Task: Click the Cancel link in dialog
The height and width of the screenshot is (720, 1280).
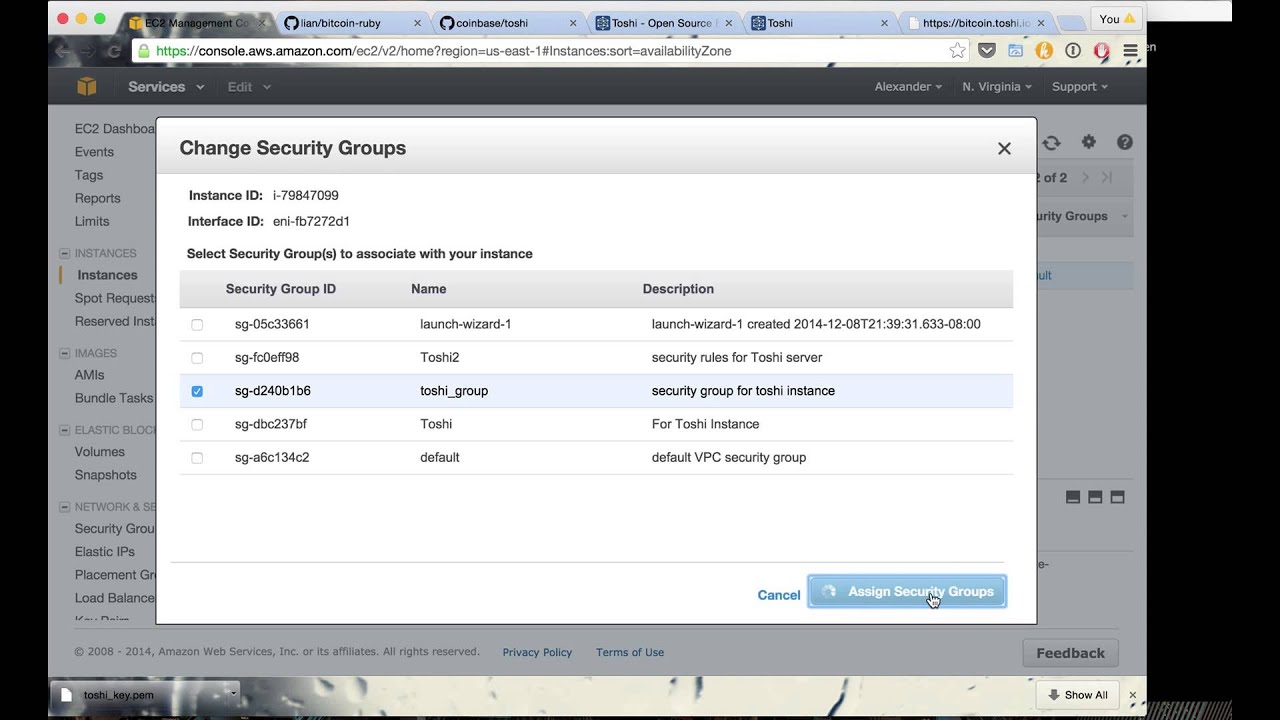Action: point(778,595)
